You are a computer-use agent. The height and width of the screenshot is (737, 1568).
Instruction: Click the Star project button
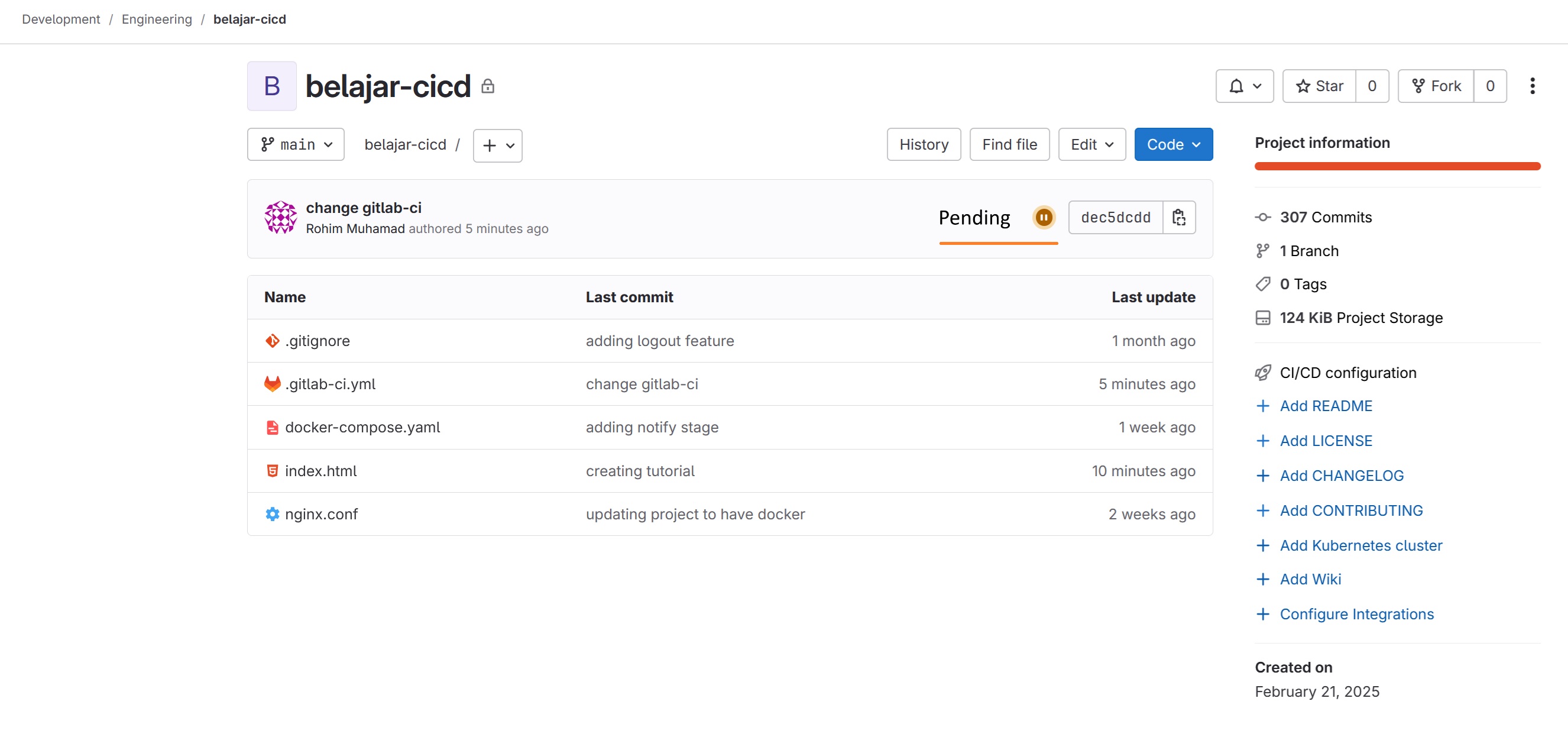point(1319,86)
